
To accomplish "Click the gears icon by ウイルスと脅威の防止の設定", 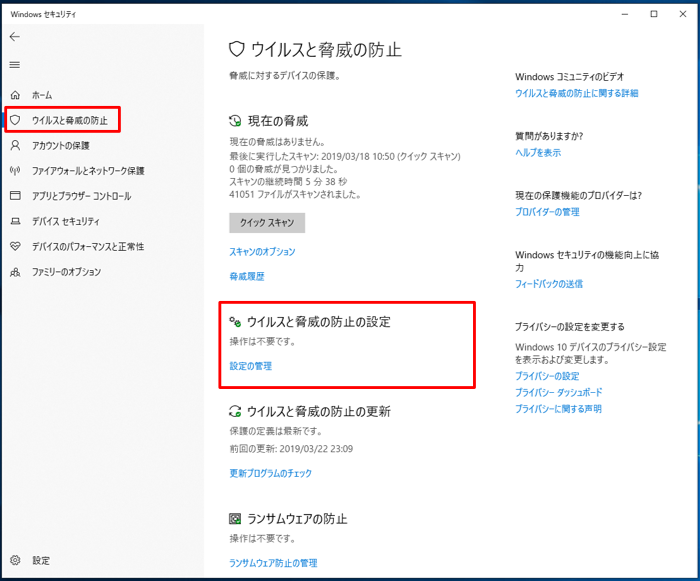I will pos(235,322).
